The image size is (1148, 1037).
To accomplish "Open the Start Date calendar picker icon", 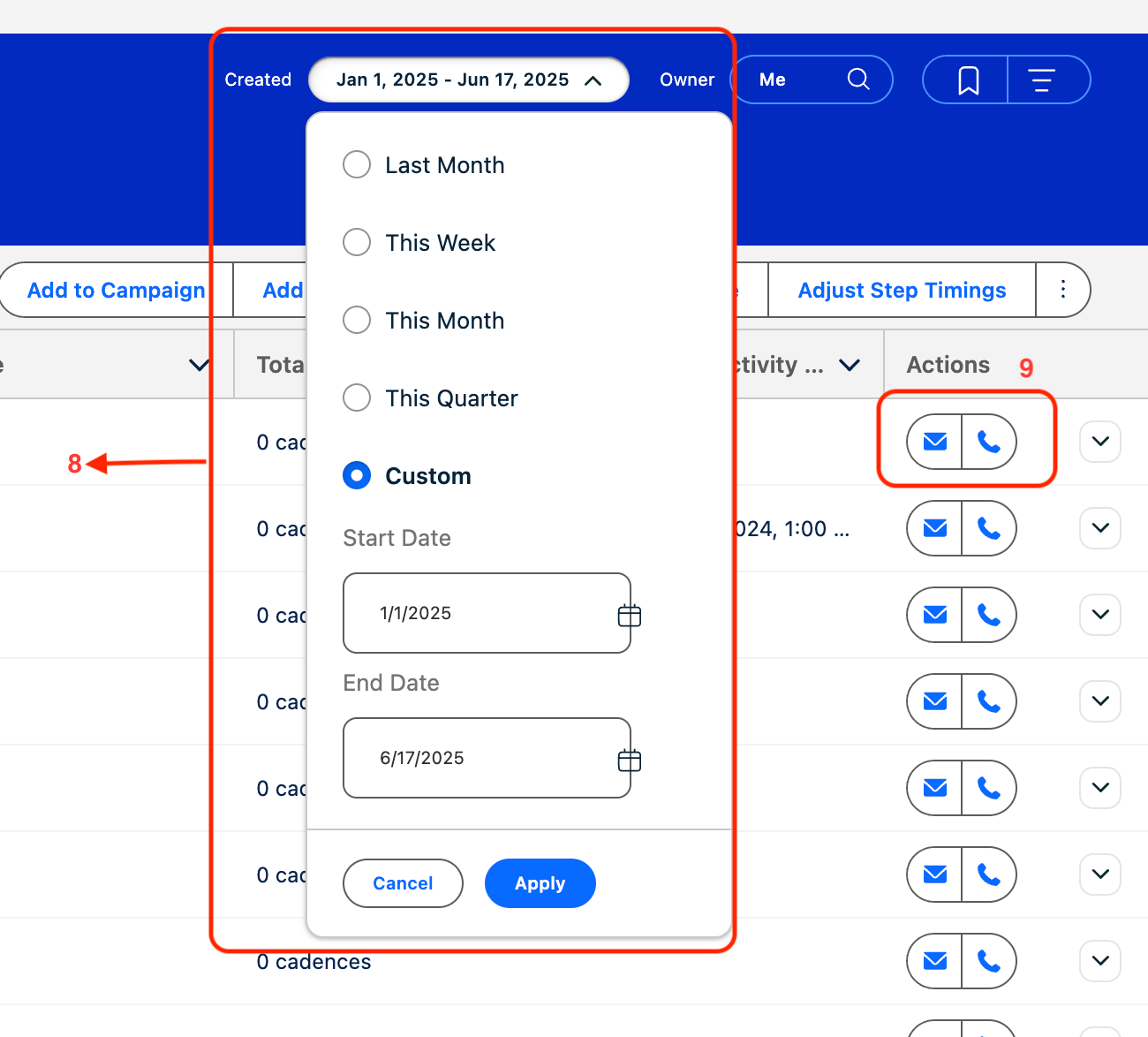I will tap(630, 615).
